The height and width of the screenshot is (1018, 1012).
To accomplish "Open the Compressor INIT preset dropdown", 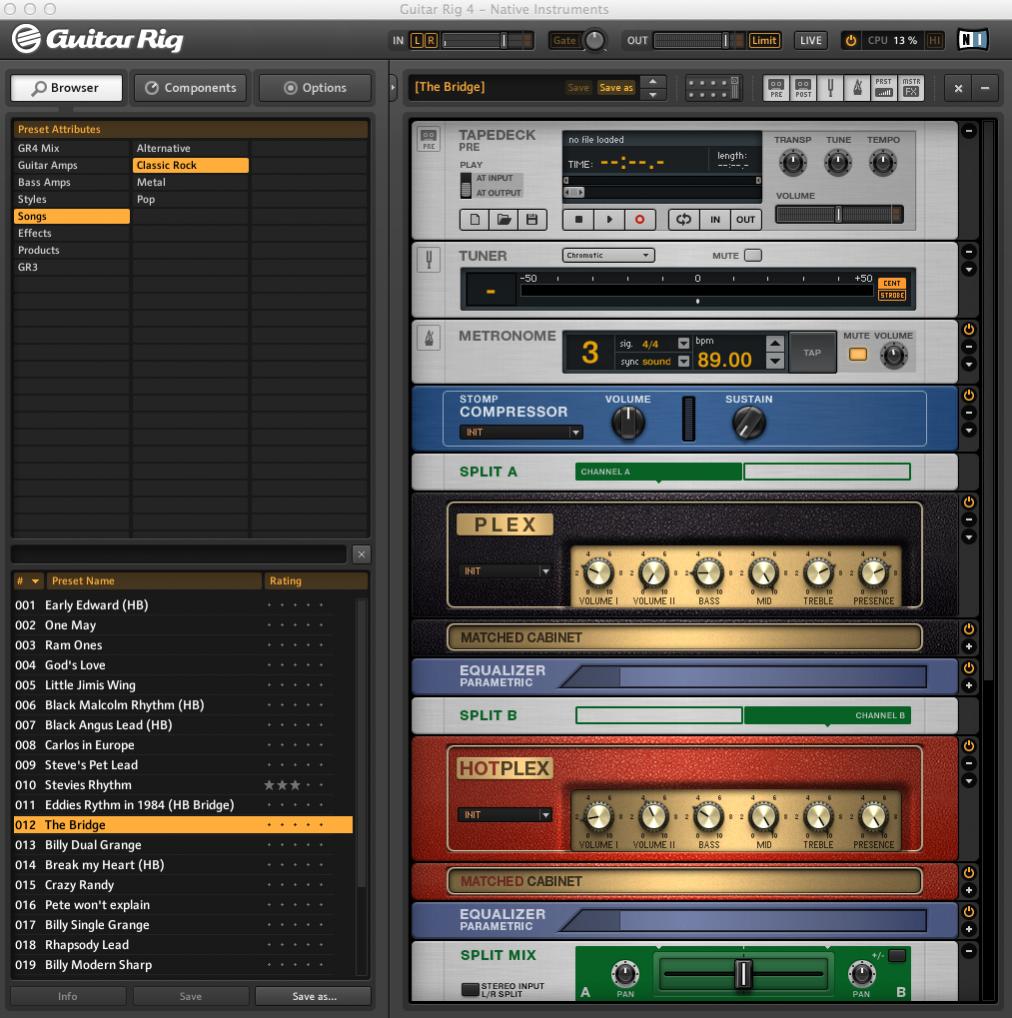I will pos(521,432).
